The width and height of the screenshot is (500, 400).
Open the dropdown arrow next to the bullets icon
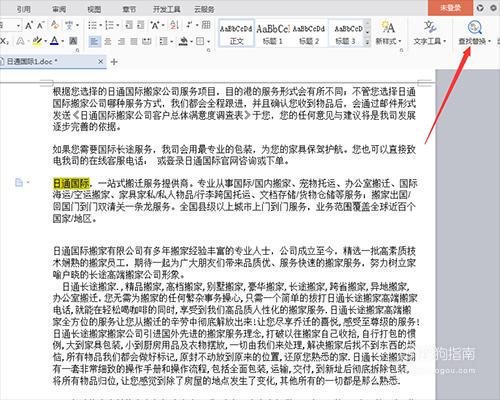pos(100,25)
